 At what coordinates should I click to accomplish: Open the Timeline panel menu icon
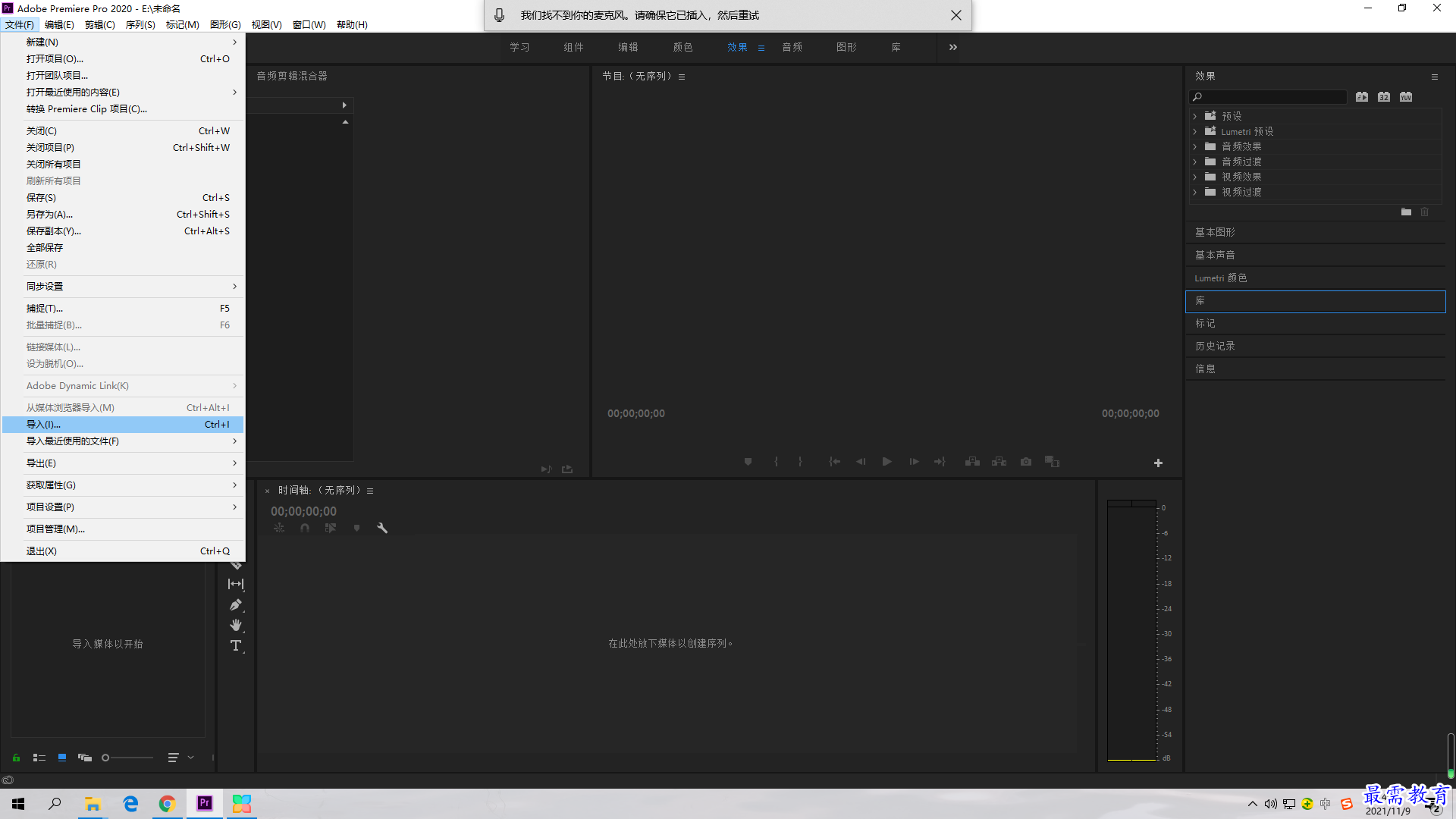tap(370, 491)
